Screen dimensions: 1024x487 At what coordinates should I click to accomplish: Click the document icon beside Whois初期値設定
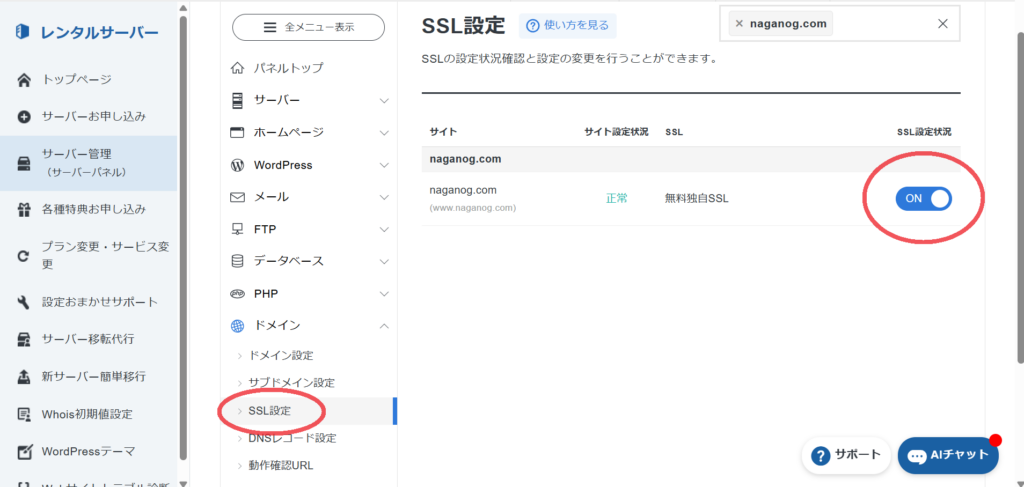(24, 414)
